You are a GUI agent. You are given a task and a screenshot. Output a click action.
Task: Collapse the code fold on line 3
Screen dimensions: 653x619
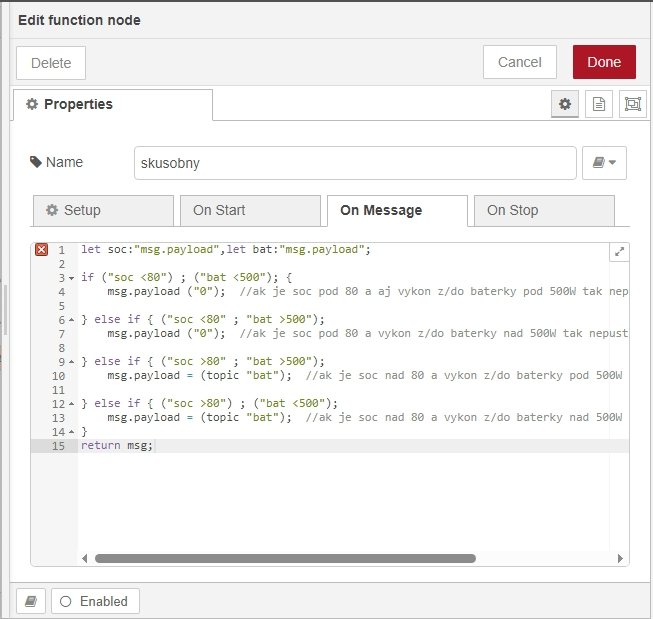click(72, 278)
